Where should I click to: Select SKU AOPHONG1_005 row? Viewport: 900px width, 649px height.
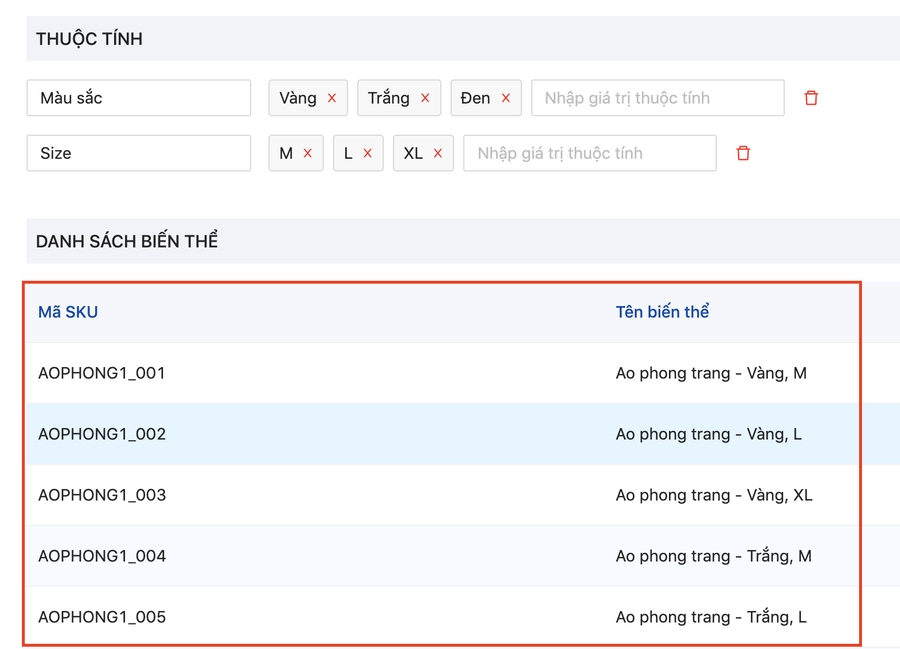pyautogui.click(x=102, y=617)
